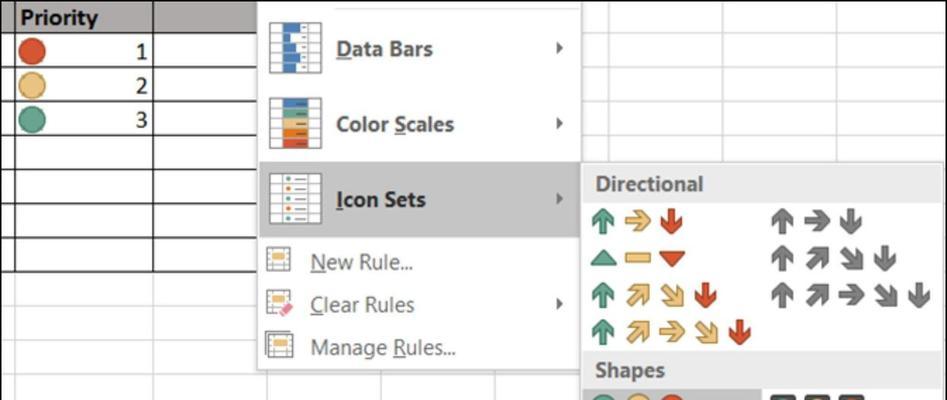Click the Data Bars icon
Viewport: 947px width, 400px height.
[x=295, y=48]
